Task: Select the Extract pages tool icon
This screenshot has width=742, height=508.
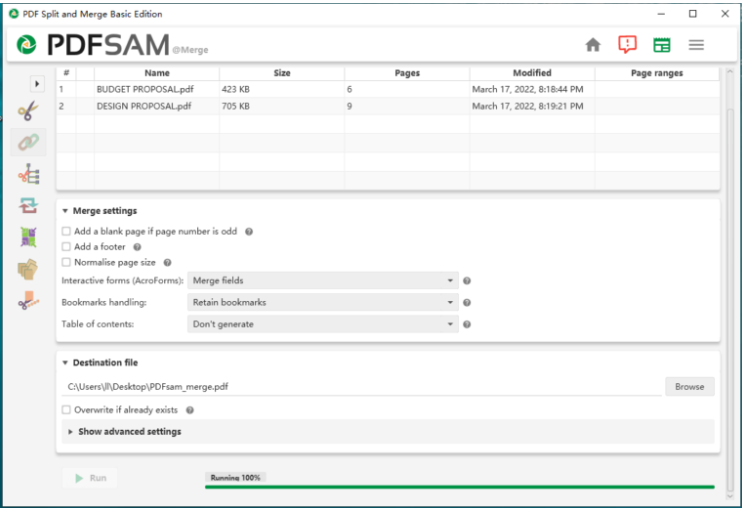Action: click(28, 269)
